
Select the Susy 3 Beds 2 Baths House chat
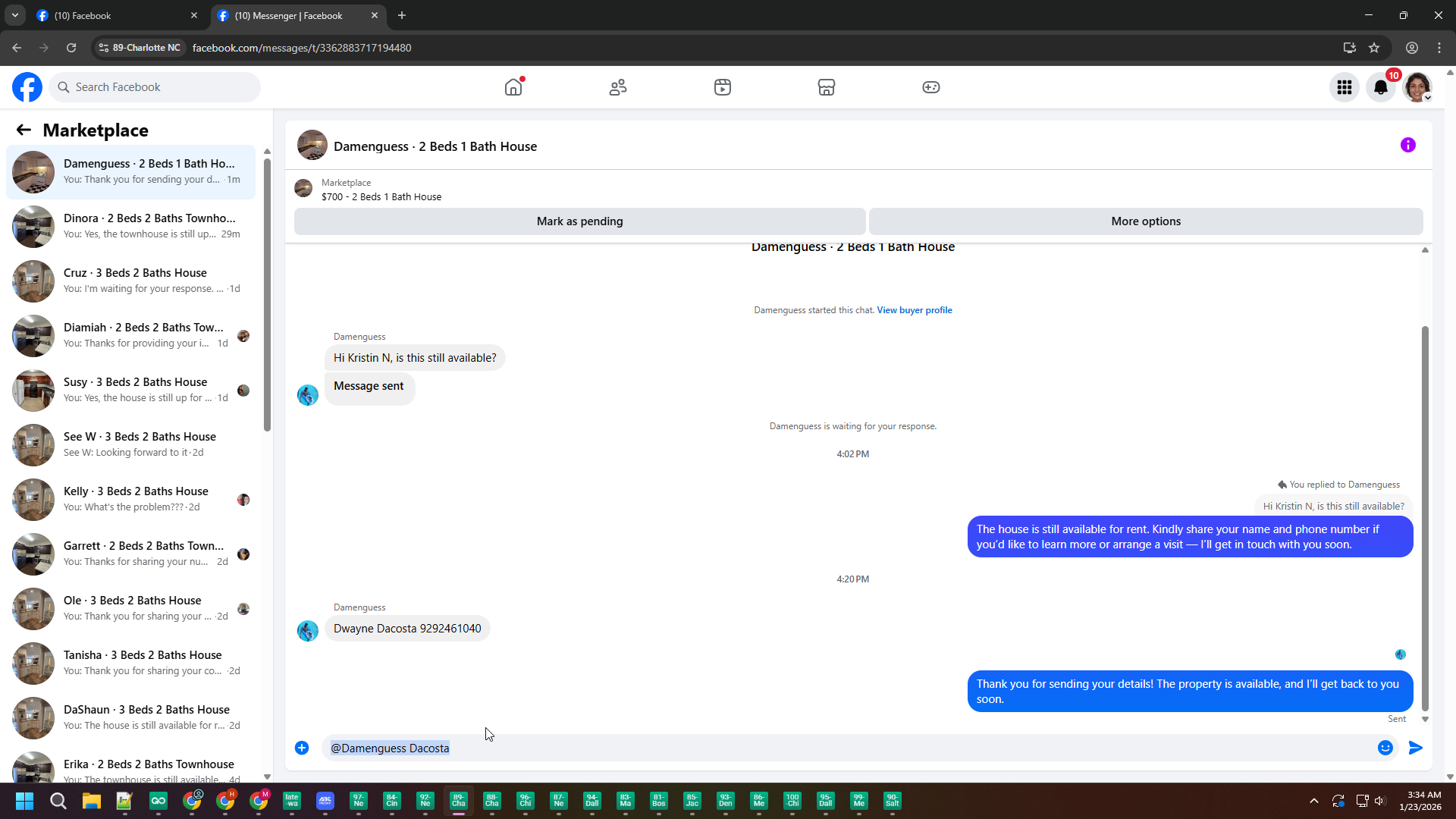[x=131, y=391]
